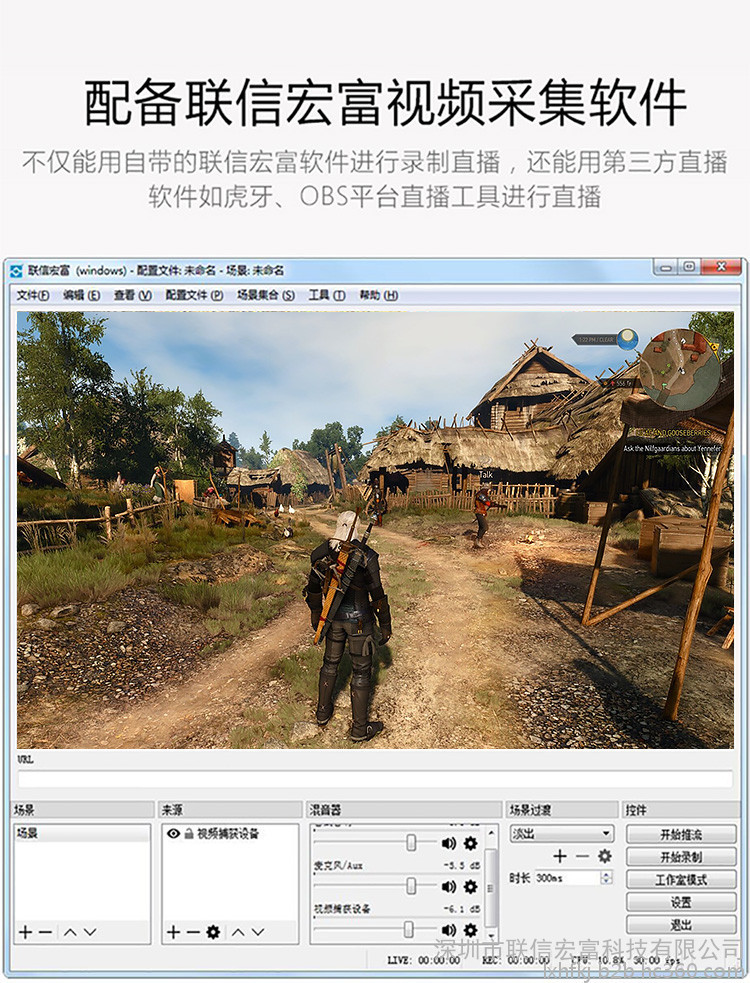Open settings gear of the topmost mixer channel
The height and width of the screenshot is (983, 750).
click(470, 843)
